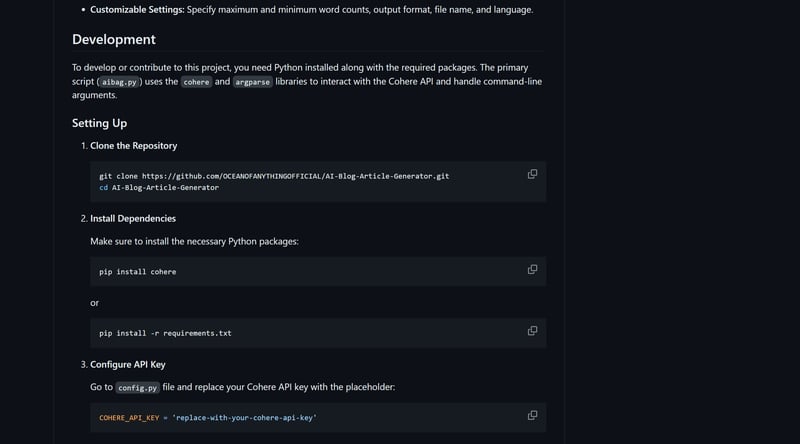Screen dimensions: 800x444
Task: Click the cohere inline code in the paragraph
Action: [x=196, y=82]
